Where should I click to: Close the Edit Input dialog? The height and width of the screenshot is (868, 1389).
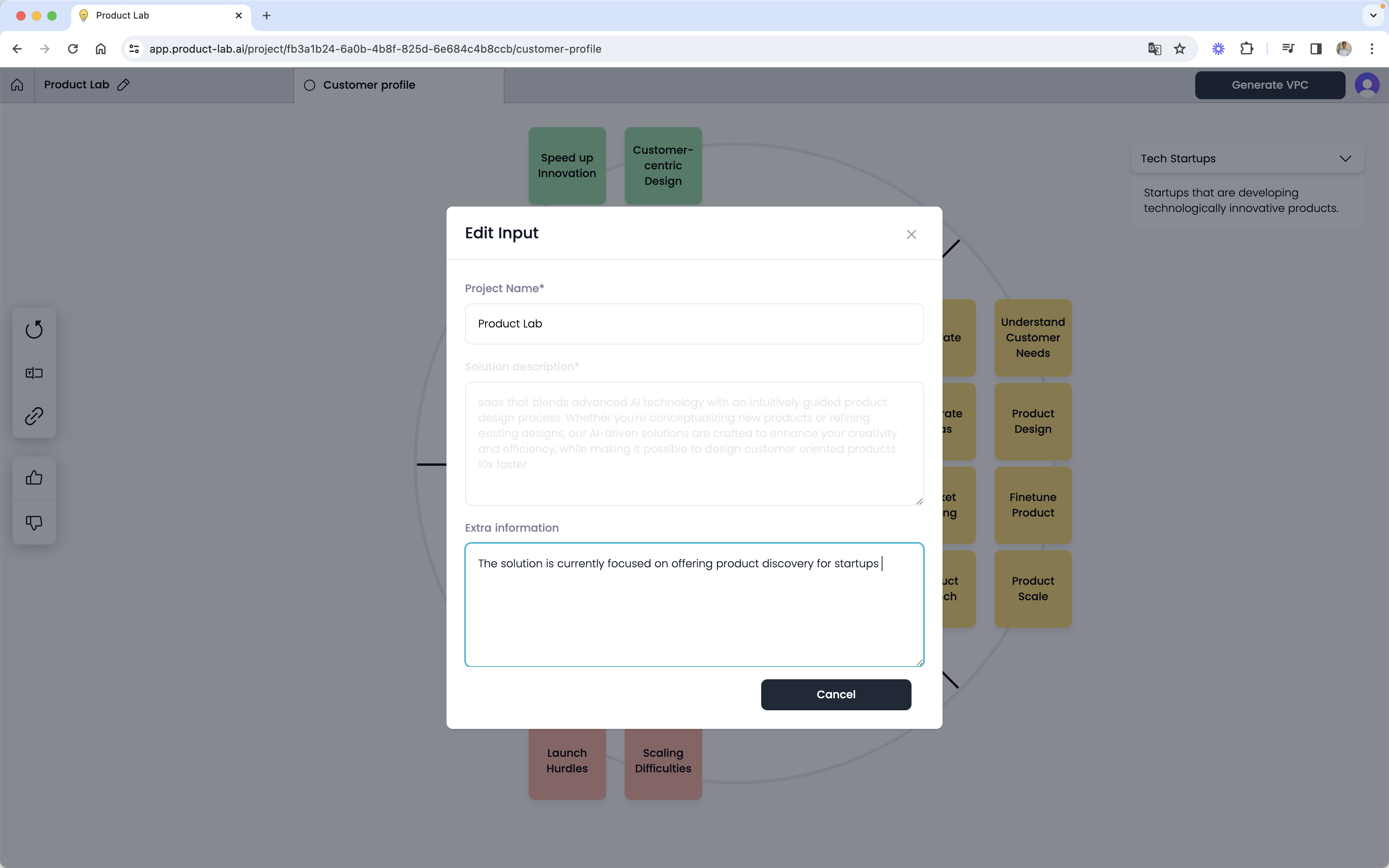pos(911,234)
